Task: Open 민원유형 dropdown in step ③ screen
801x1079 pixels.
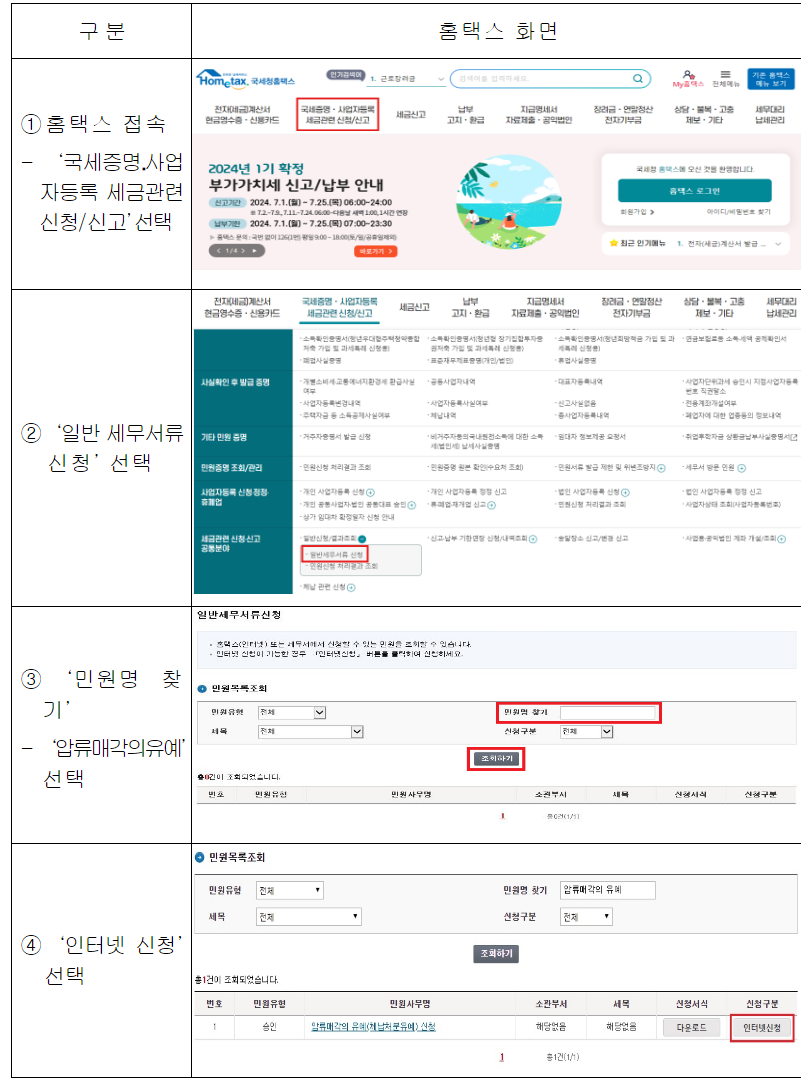Action: click(x=292, y=713)
